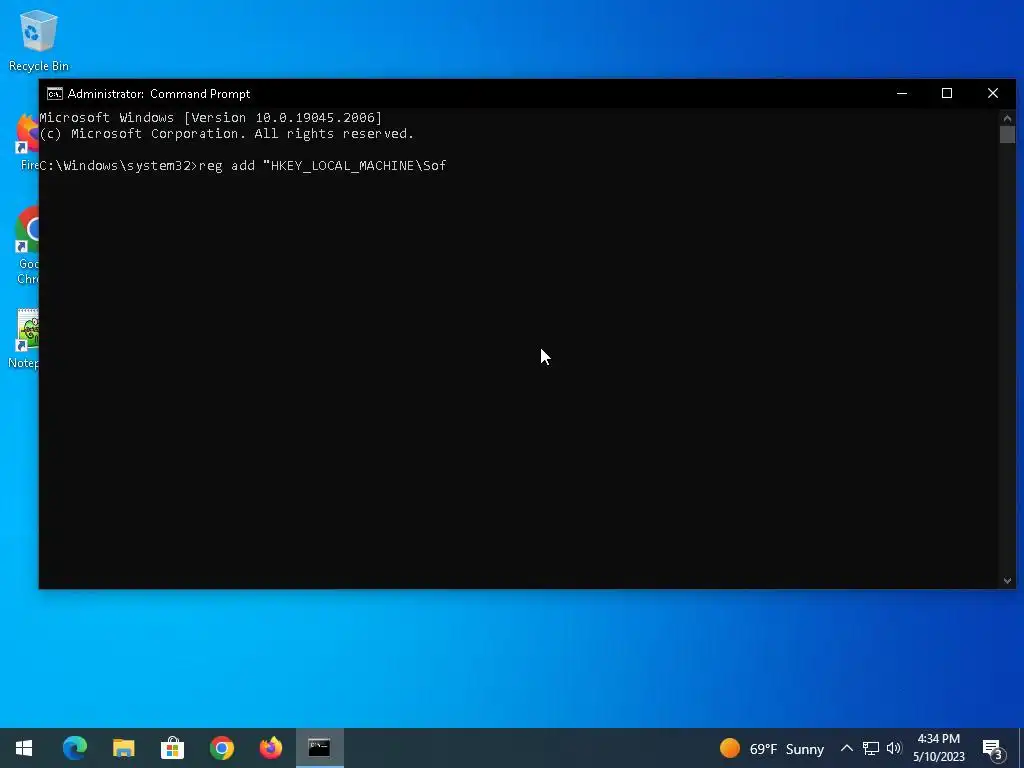This screenshot has height=768, width=1024.
Task: Open Microsoft Store from the taskbar
Action: pos(172,748)
